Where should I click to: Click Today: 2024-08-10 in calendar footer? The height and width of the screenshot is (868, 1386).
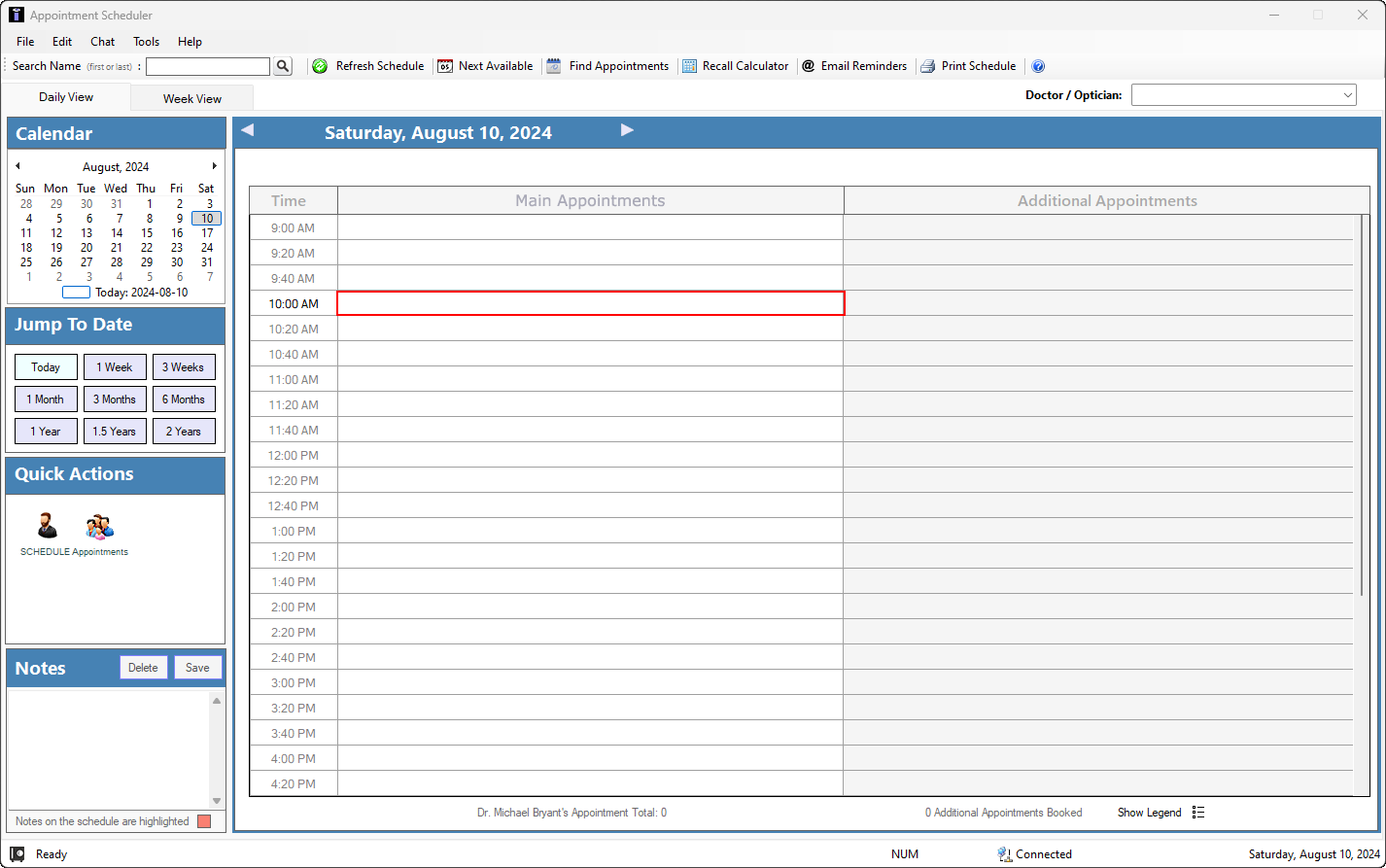(141, 293)
